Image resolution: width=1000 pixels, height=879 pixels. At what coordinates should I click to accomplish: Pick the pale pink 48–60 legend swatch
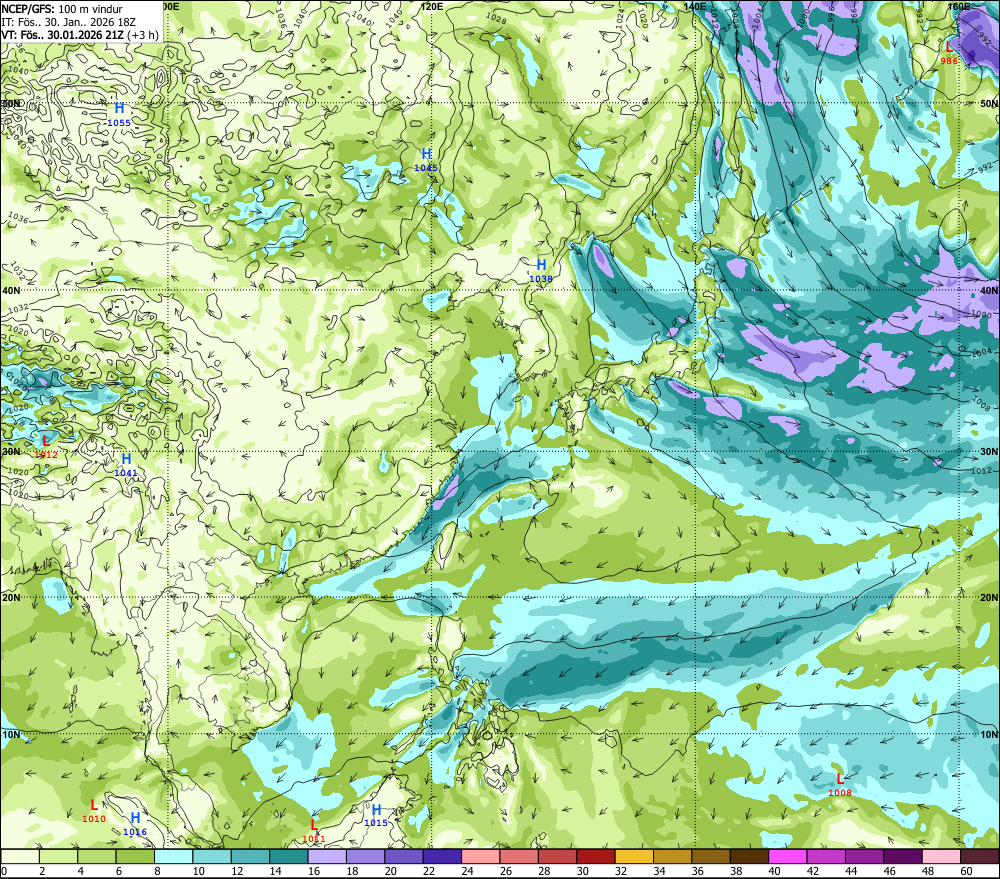point(941,857)
